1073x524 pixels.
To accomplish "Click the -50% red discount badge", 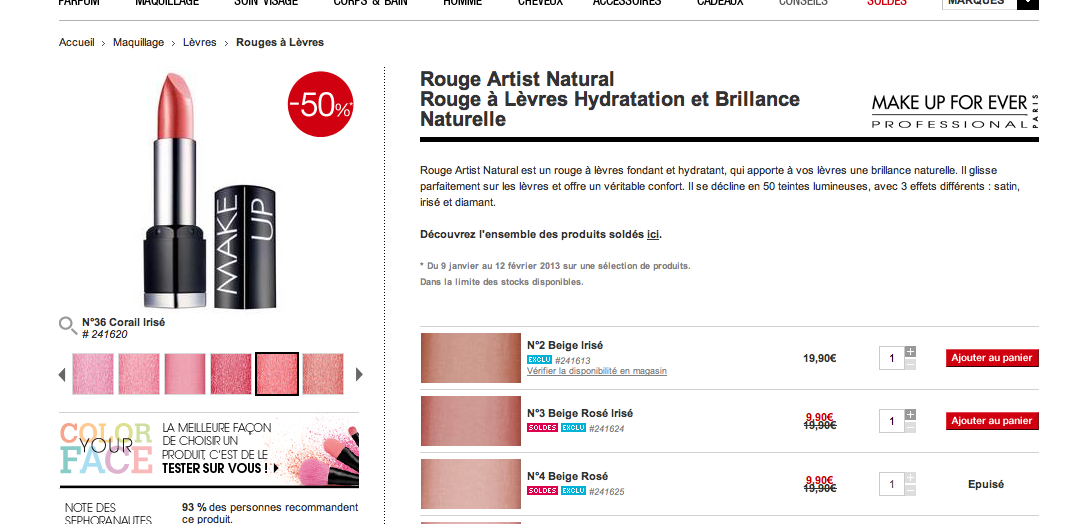I will pos(320,104).
